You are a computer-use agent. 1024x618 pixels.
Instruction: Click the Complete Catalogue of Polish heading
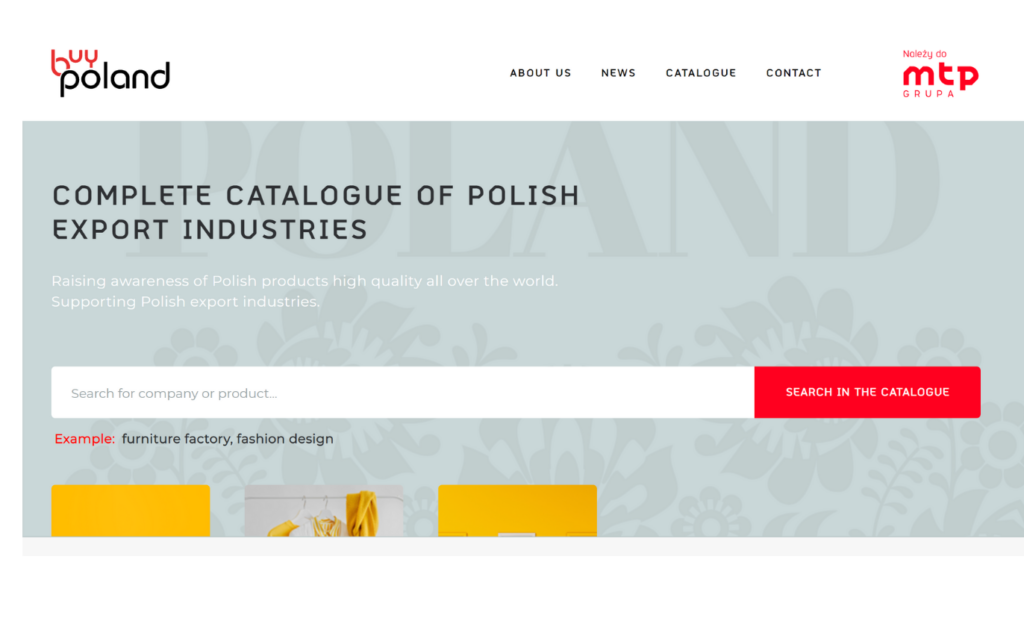pos(316,195)
